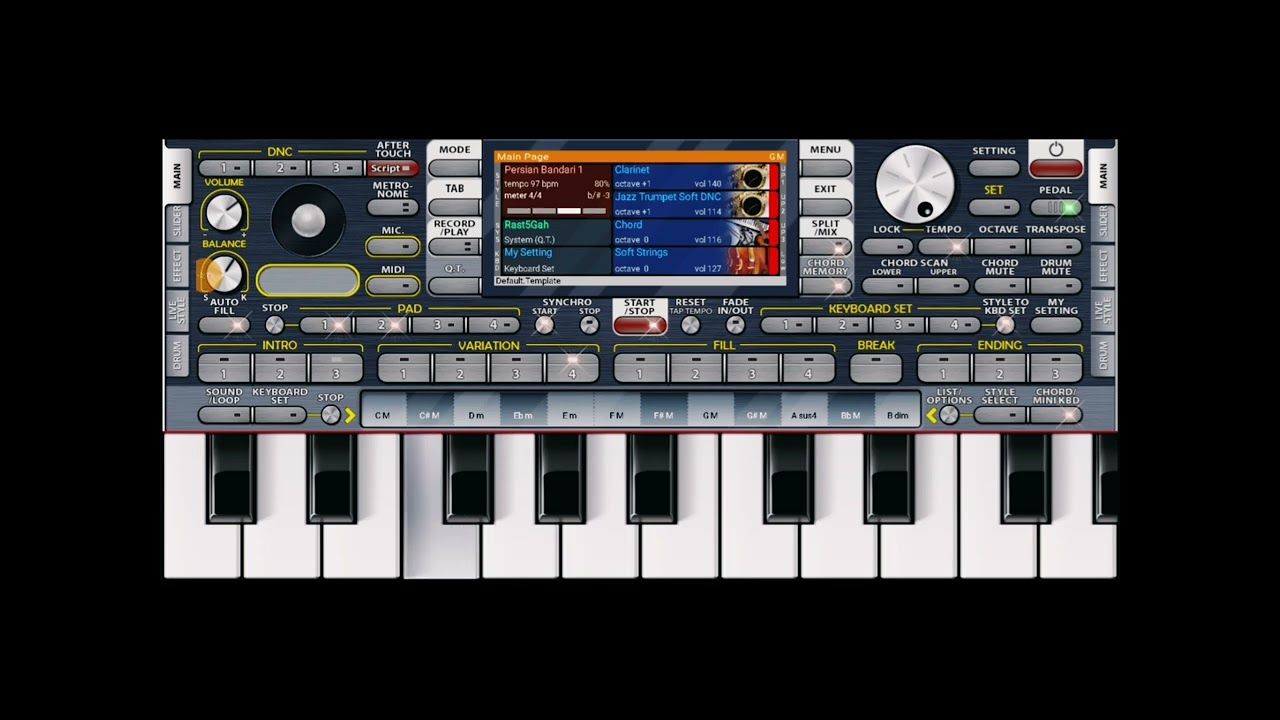Toggle the Split/Mix button
Screen dimensions: 1280x720
click(x=826, y=246)
